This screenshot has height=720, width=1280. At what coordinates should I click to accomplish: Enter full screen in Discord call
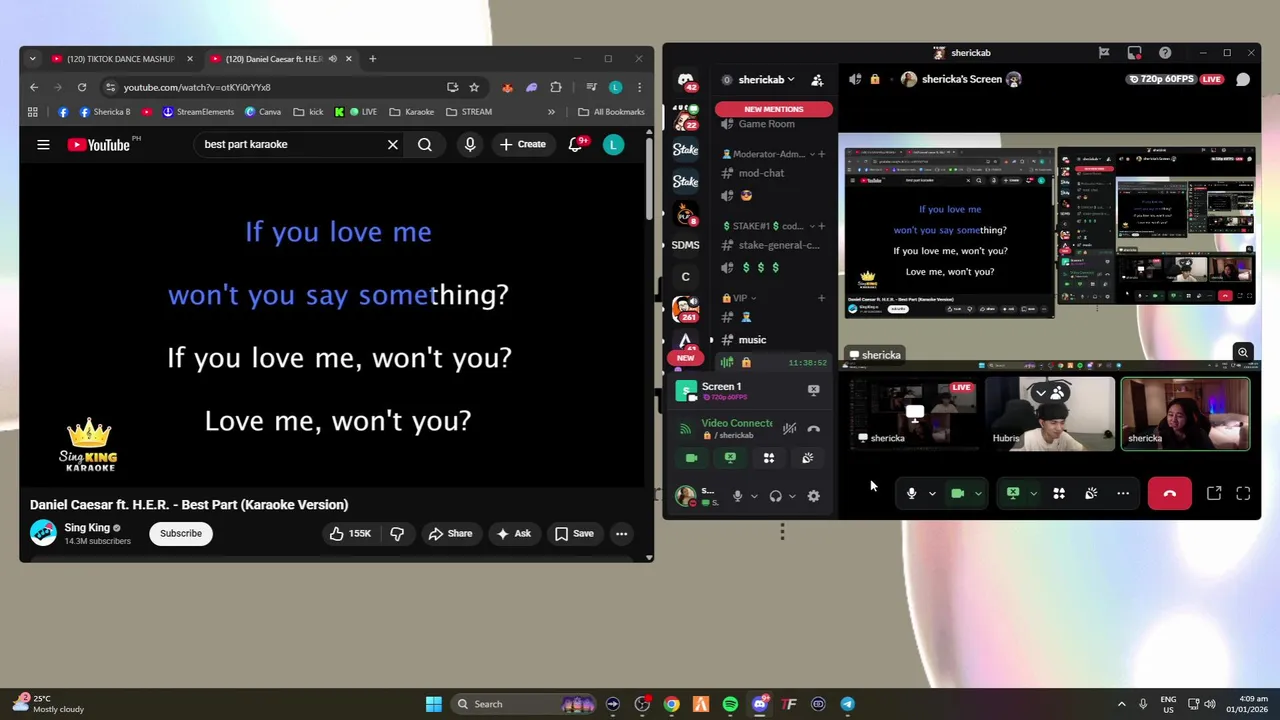[1243, 493]
